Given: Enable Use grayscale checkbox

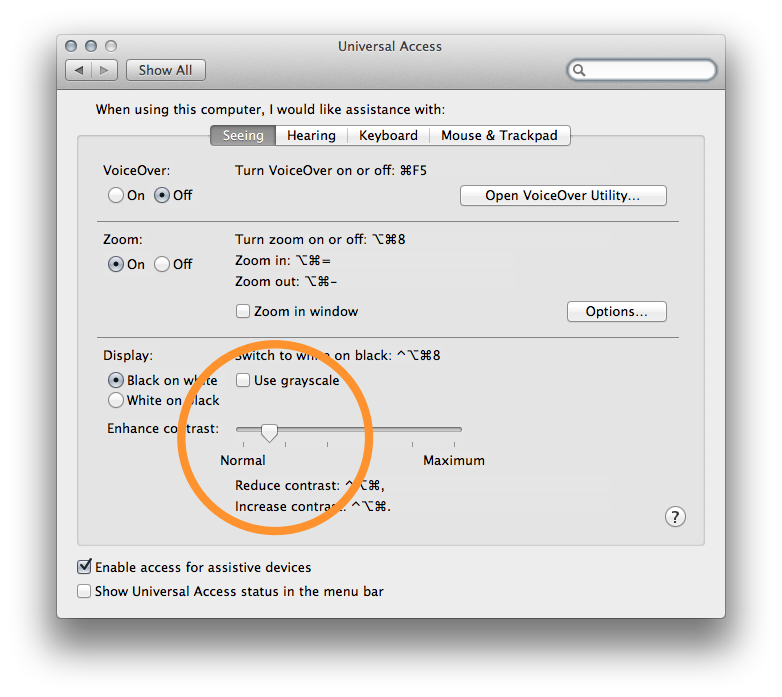Looking at the screenshot, I should pyautogui.click(x=243, y=380).
